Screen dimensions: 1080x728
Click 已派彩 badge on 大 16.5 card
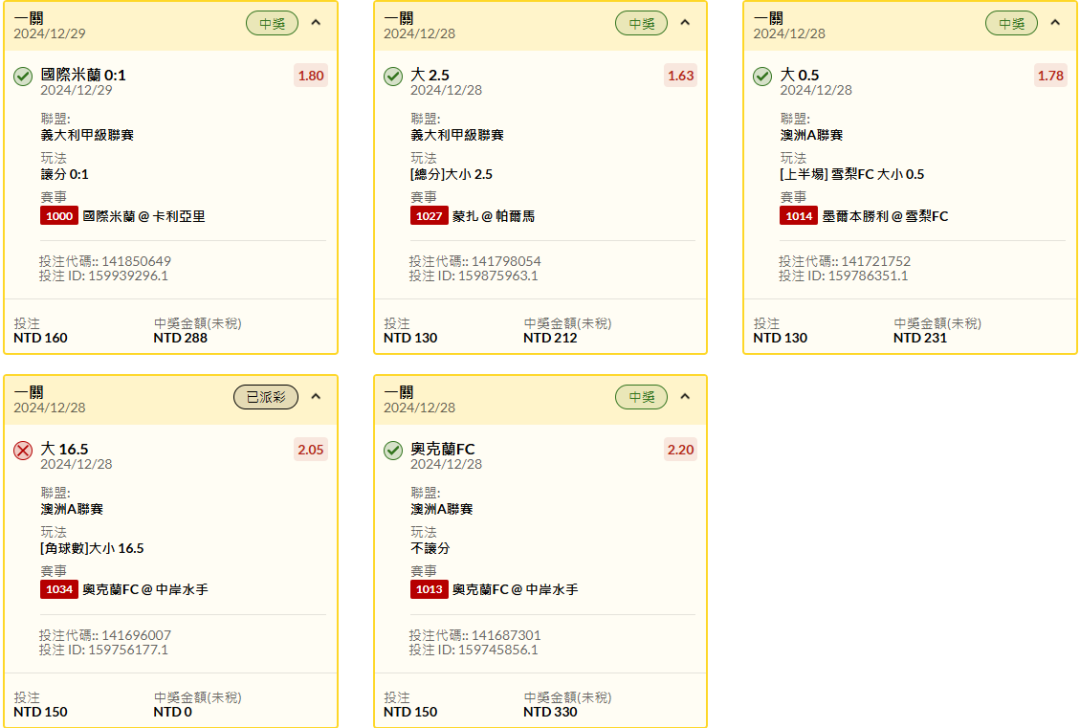click(266, 397)
